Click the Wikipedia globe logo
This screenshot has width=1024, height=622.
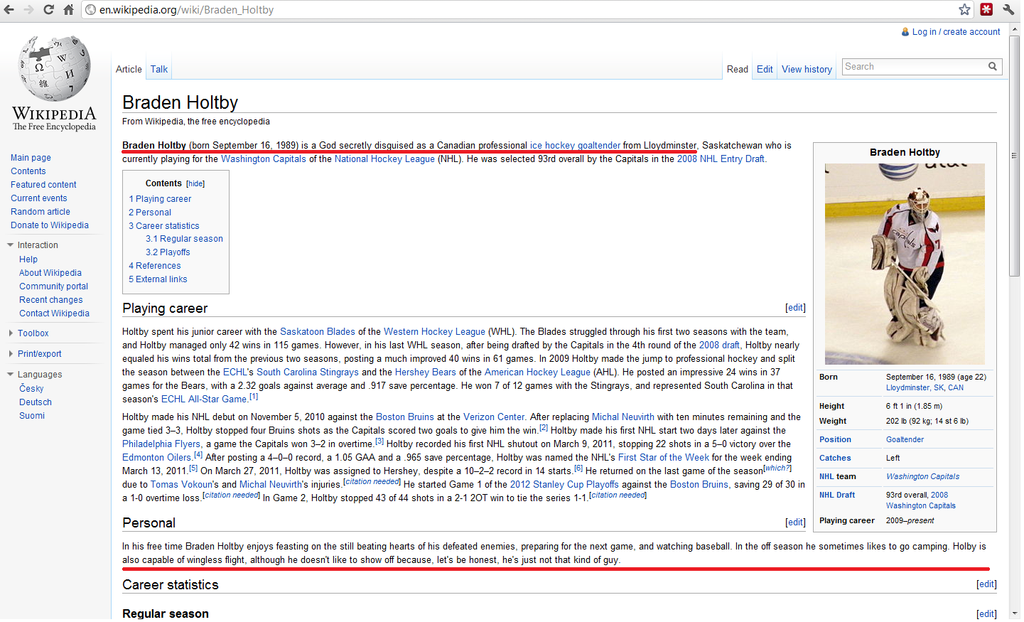(54, 69)
